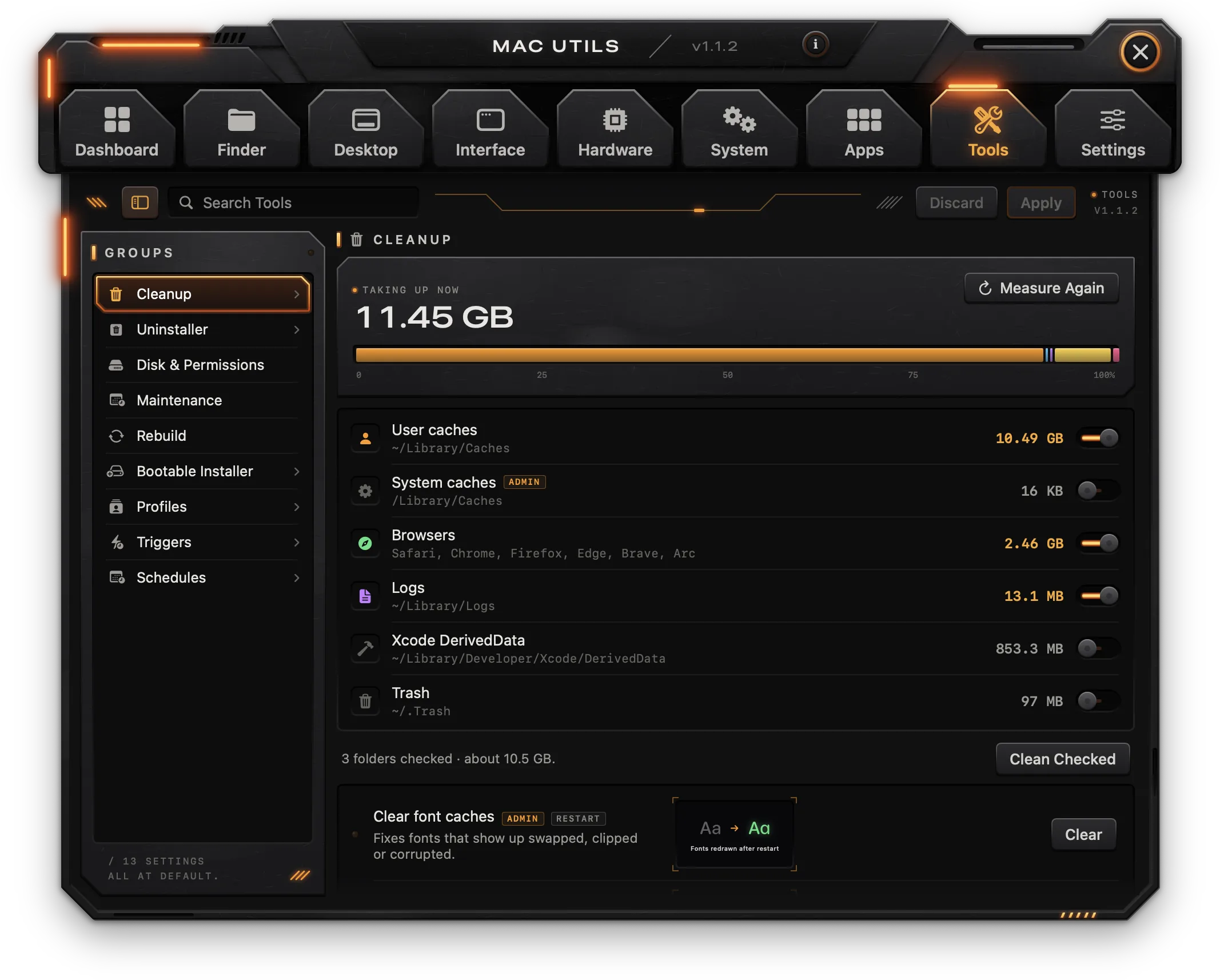Click the storage usage bar yellow segment
Viewport: 1220px width, 980px height.
pos(1082,355)
